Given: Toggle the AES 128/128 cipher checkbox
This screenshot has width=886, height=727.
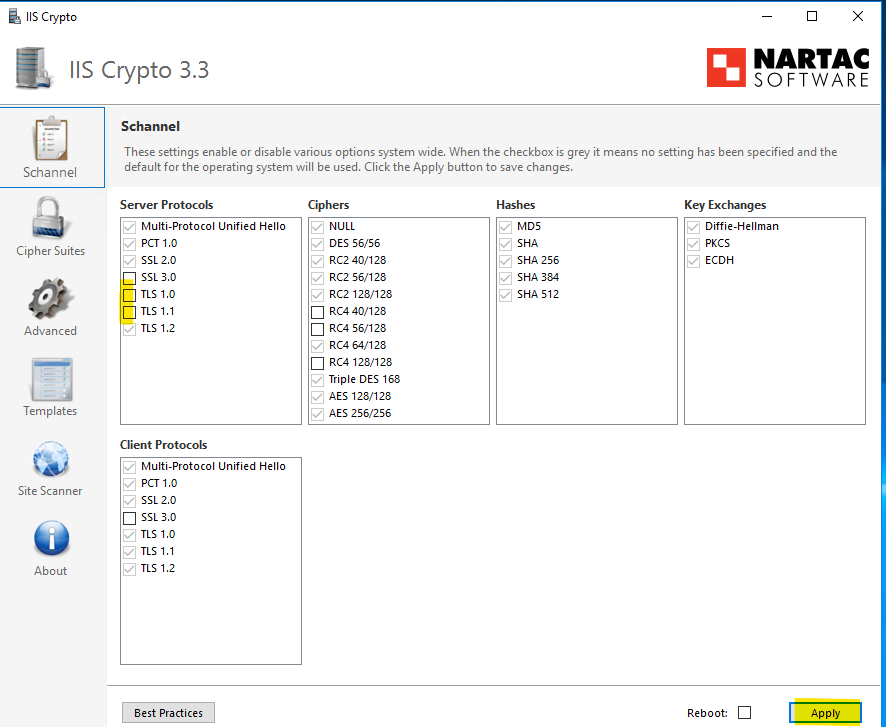Looking at the screenshot, I should pos(318,397).
